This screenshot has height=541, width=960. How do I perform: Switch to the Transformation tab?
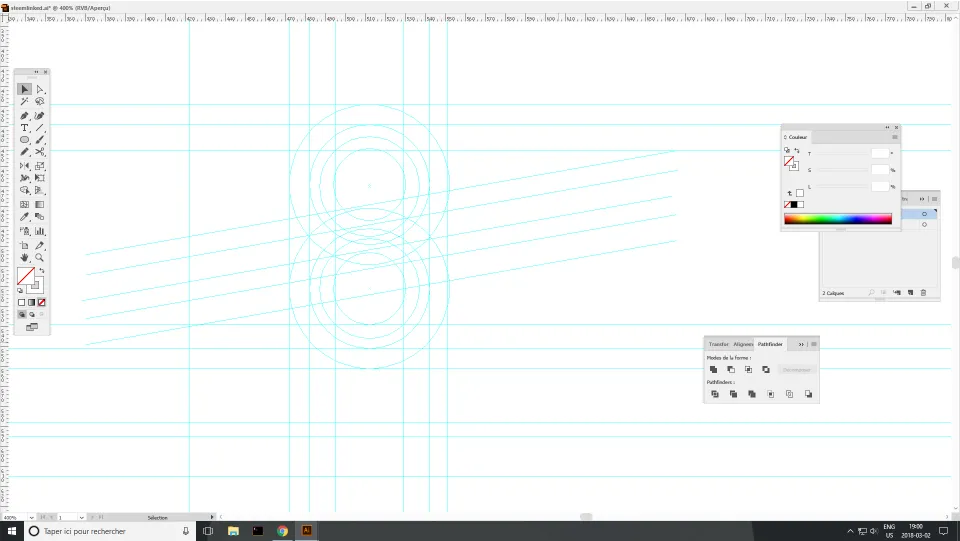(719, 345)
